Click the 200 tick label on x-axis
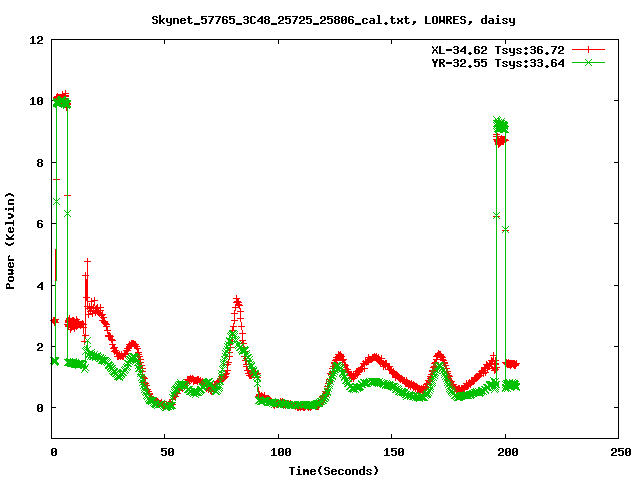The height and width of the screenshot is (480, 640). point(505,452)
